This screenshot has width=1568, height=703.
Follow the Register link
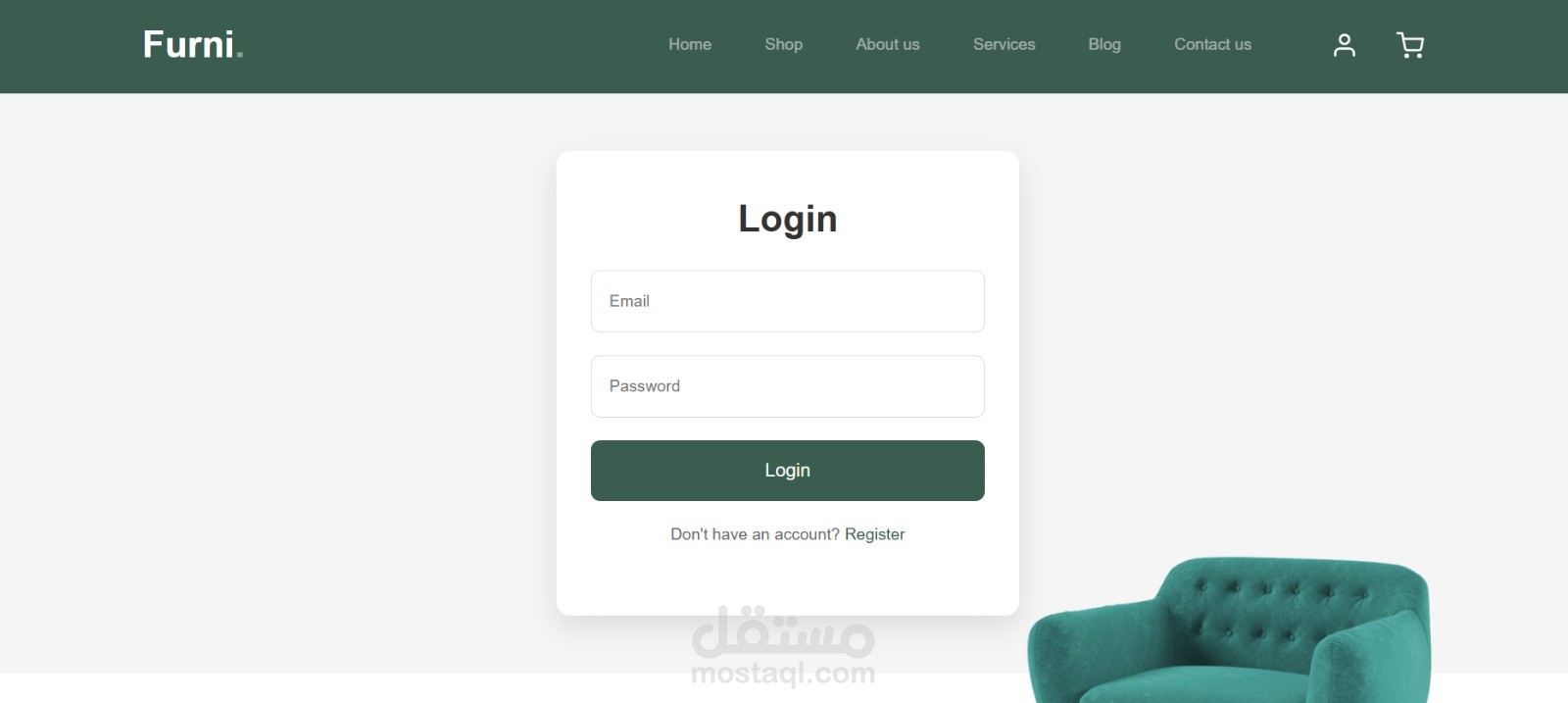(875, 534)
